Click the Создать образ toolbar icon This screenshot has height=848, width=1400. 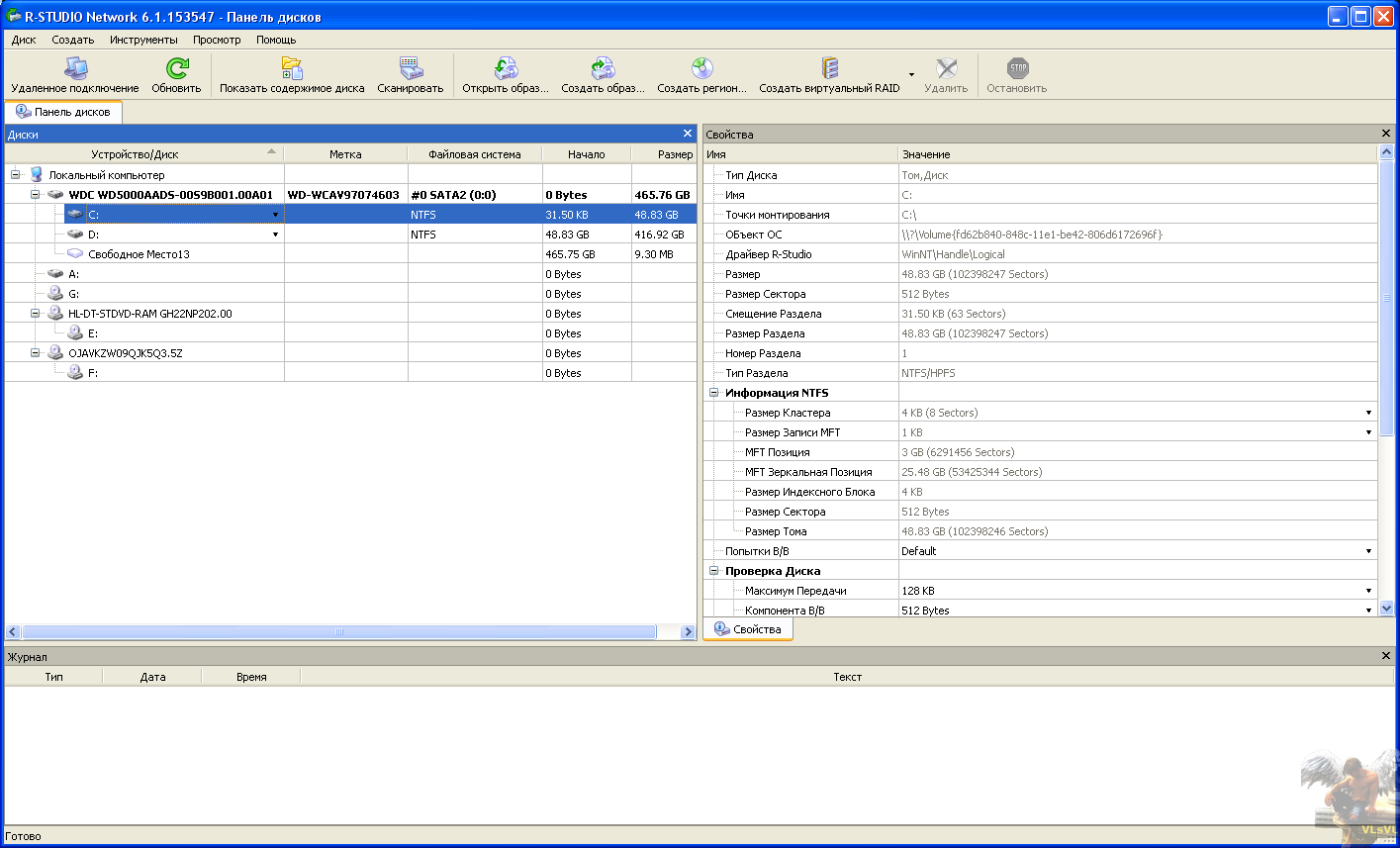coord(603,68)
